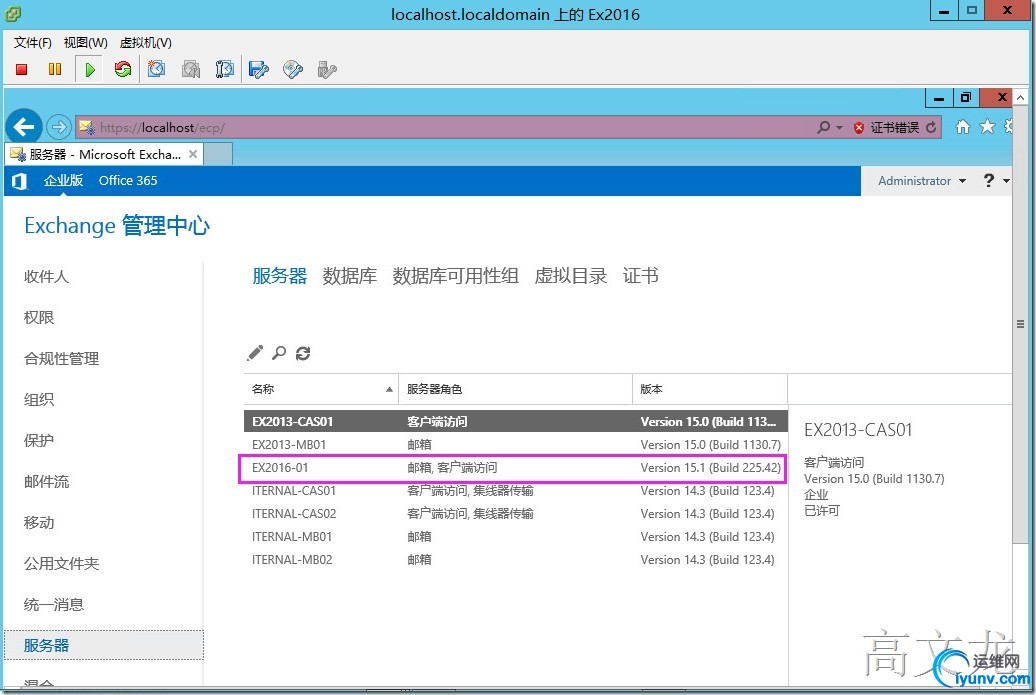Open 权限 in the left navigation

pos(39,318)
